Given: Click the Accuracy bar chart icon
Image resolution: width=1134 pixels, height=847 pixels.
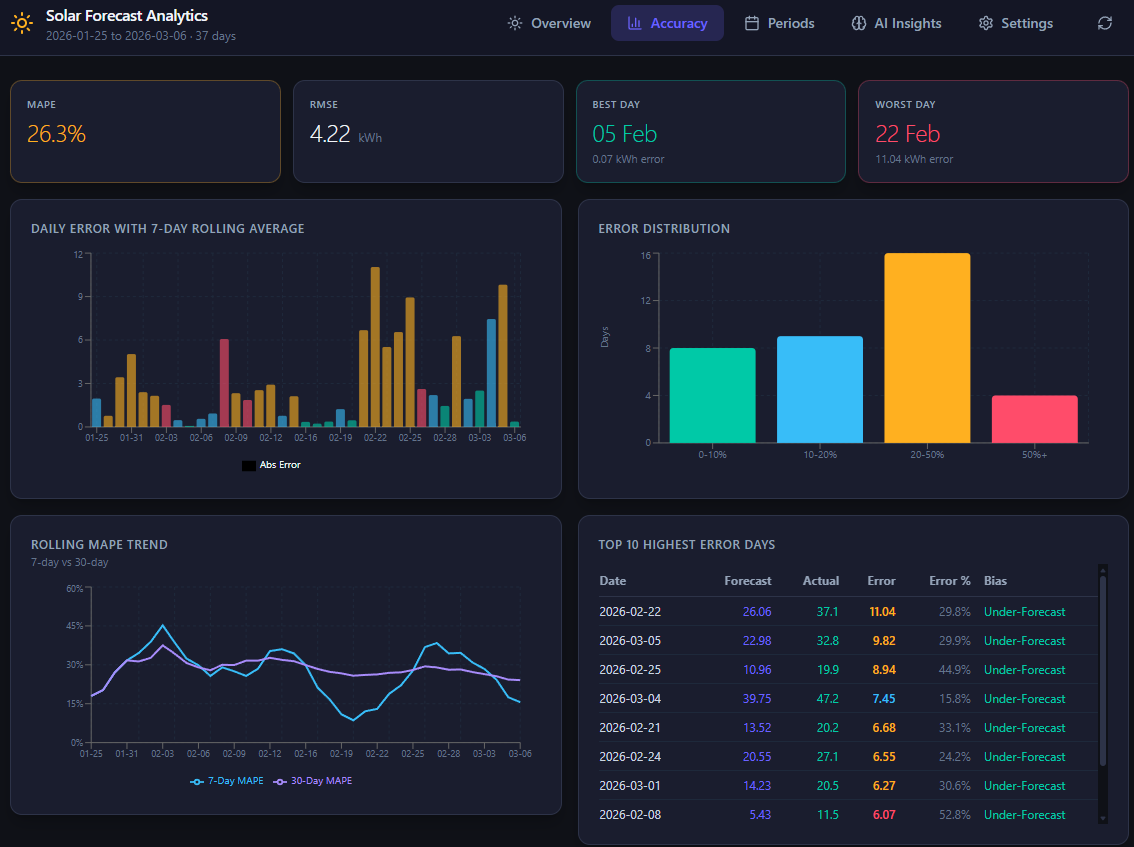Looking at the screenshot, I should tap(634, 23).
